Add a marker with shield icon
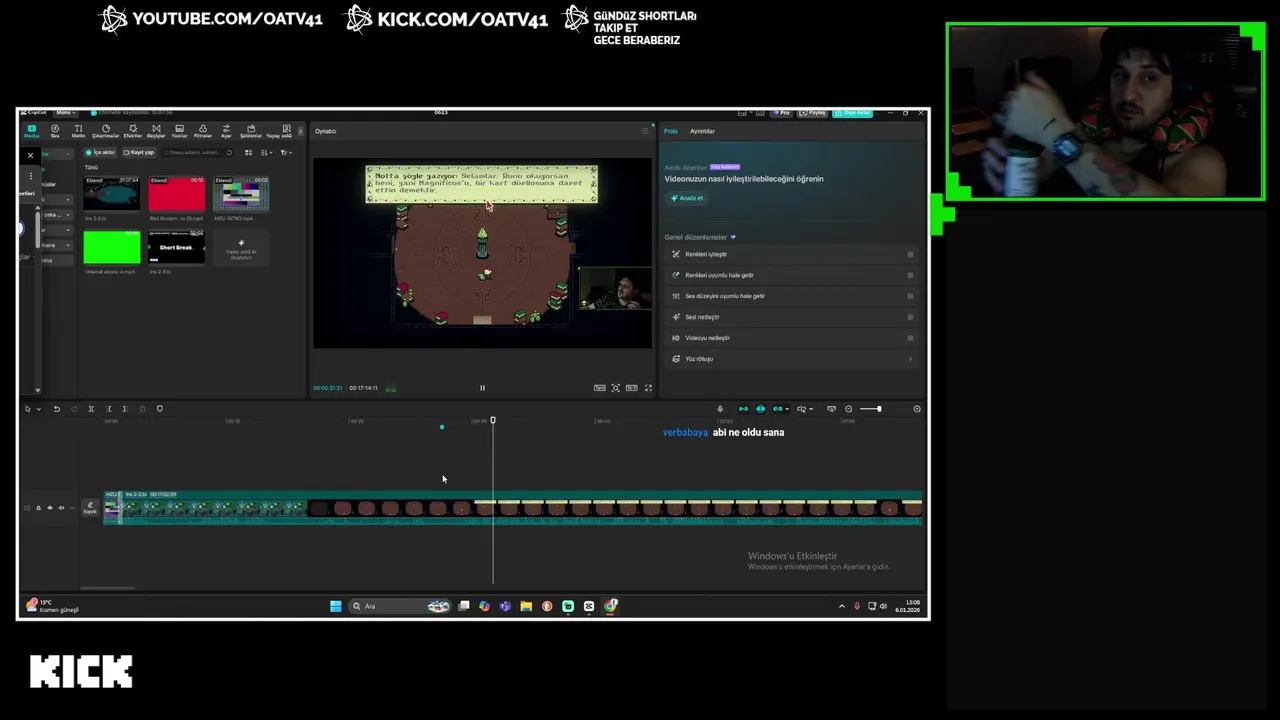 (x=159, y=409)
